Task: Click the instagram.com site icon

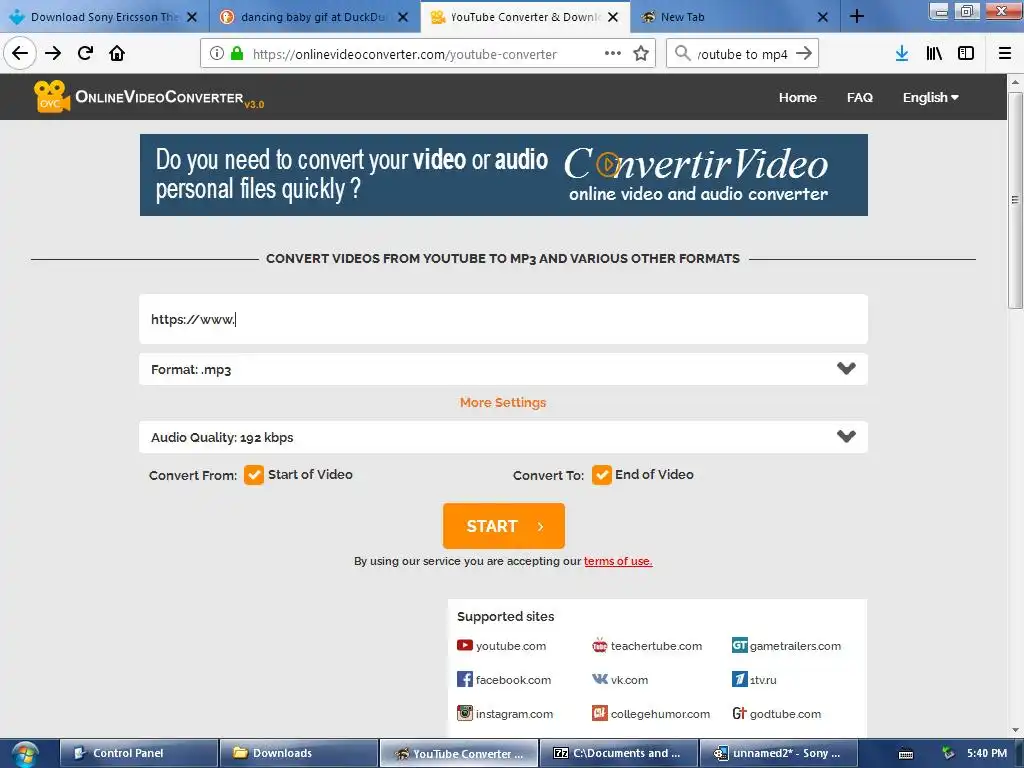Action: pos(464,713)
